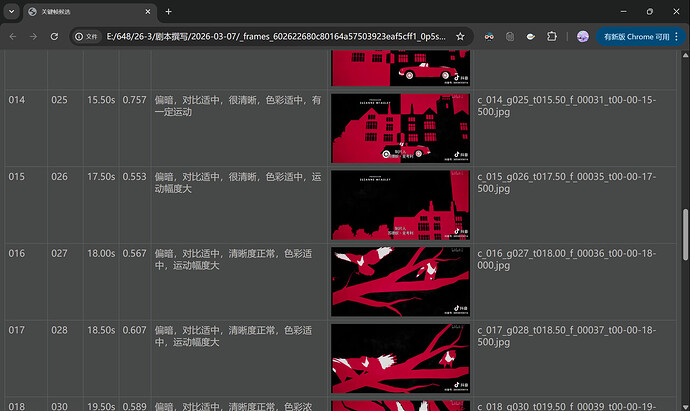
Task: Click the 文件 site info chip
Action: pyautogui.click(x=88, y=36)
